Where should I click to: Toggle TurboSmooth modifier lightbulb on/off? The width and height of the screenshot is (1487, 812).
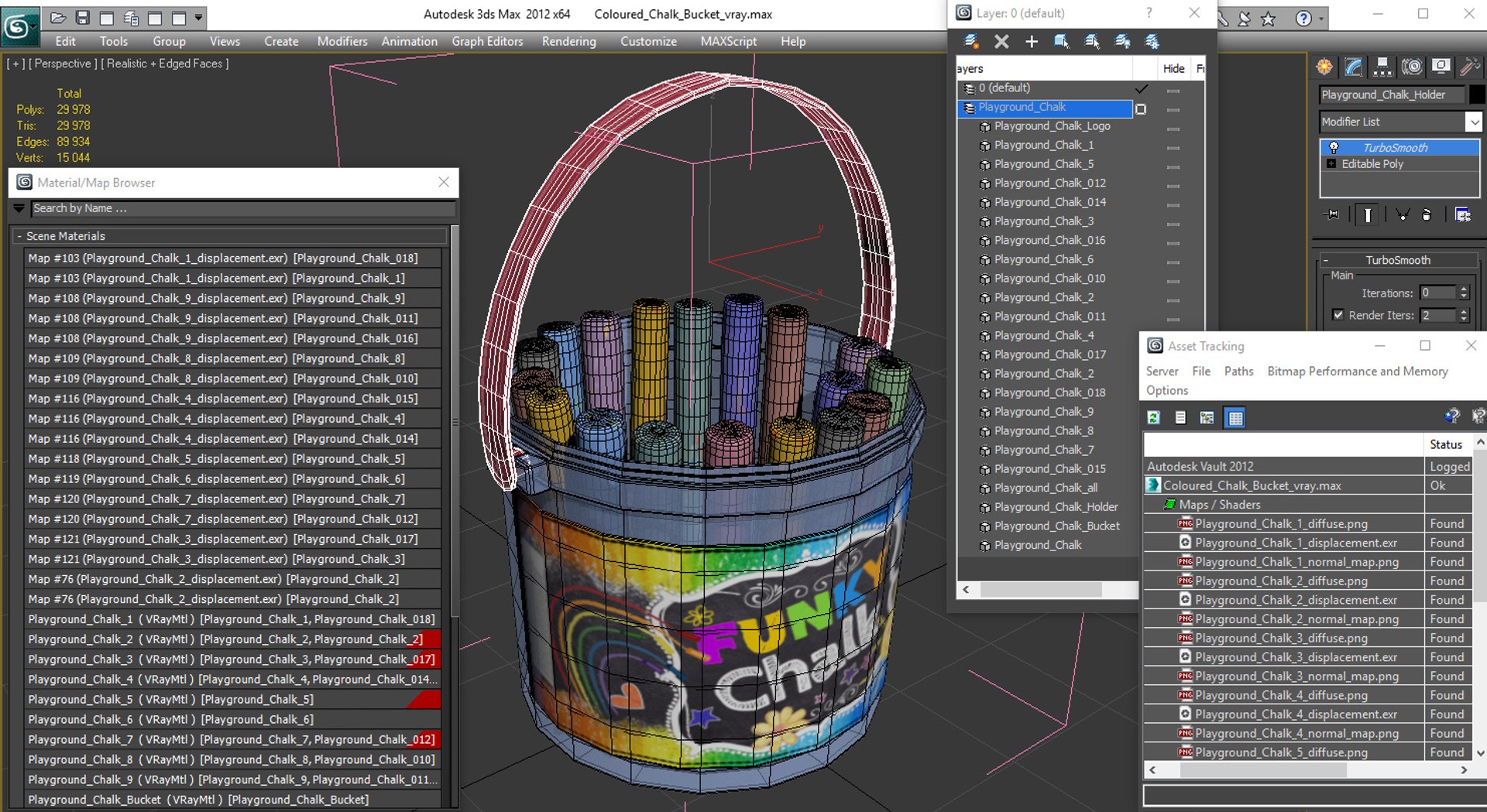coord(1334,147)
